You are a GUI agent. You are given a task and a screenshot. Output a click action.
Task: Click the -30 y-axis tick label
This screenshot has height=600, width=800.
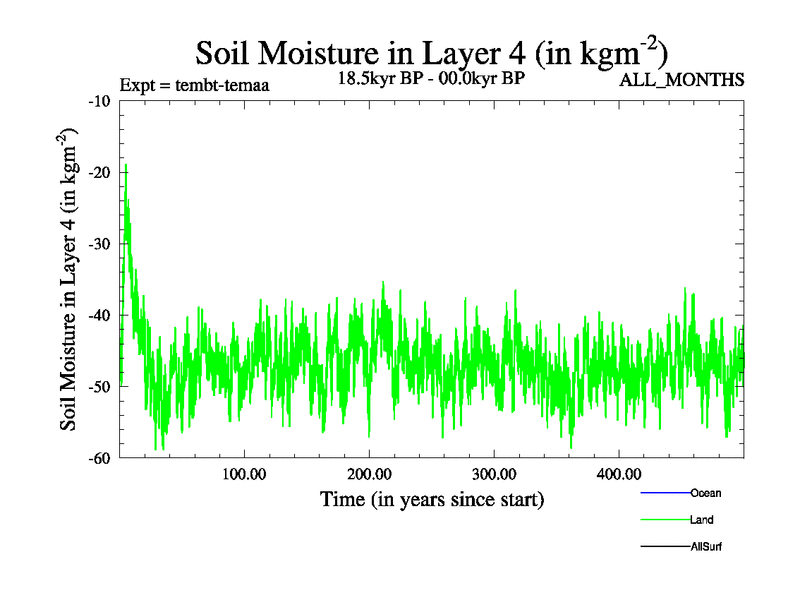[x=99, y=244]
